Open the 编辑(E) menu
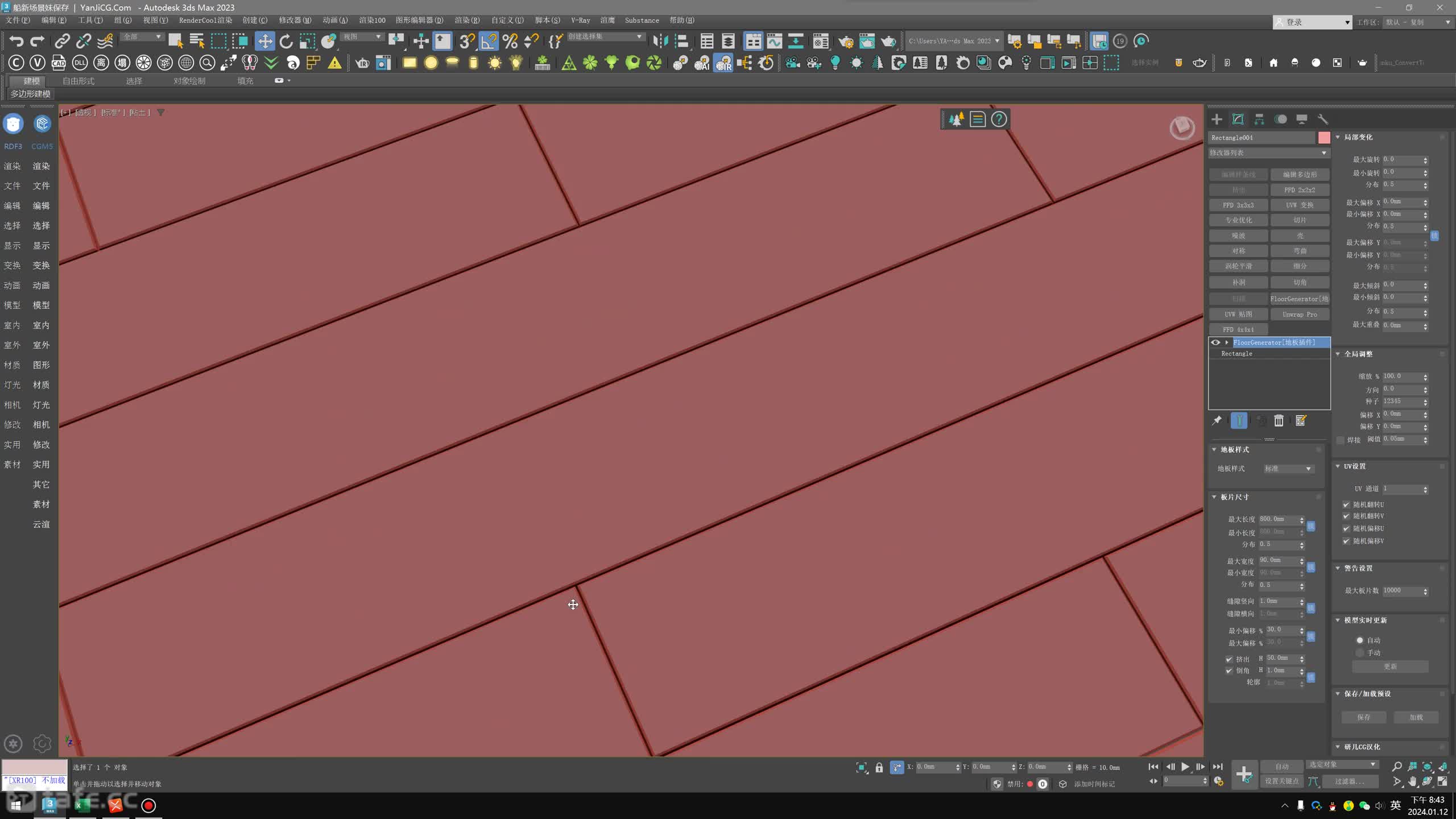 click(54, 20)
